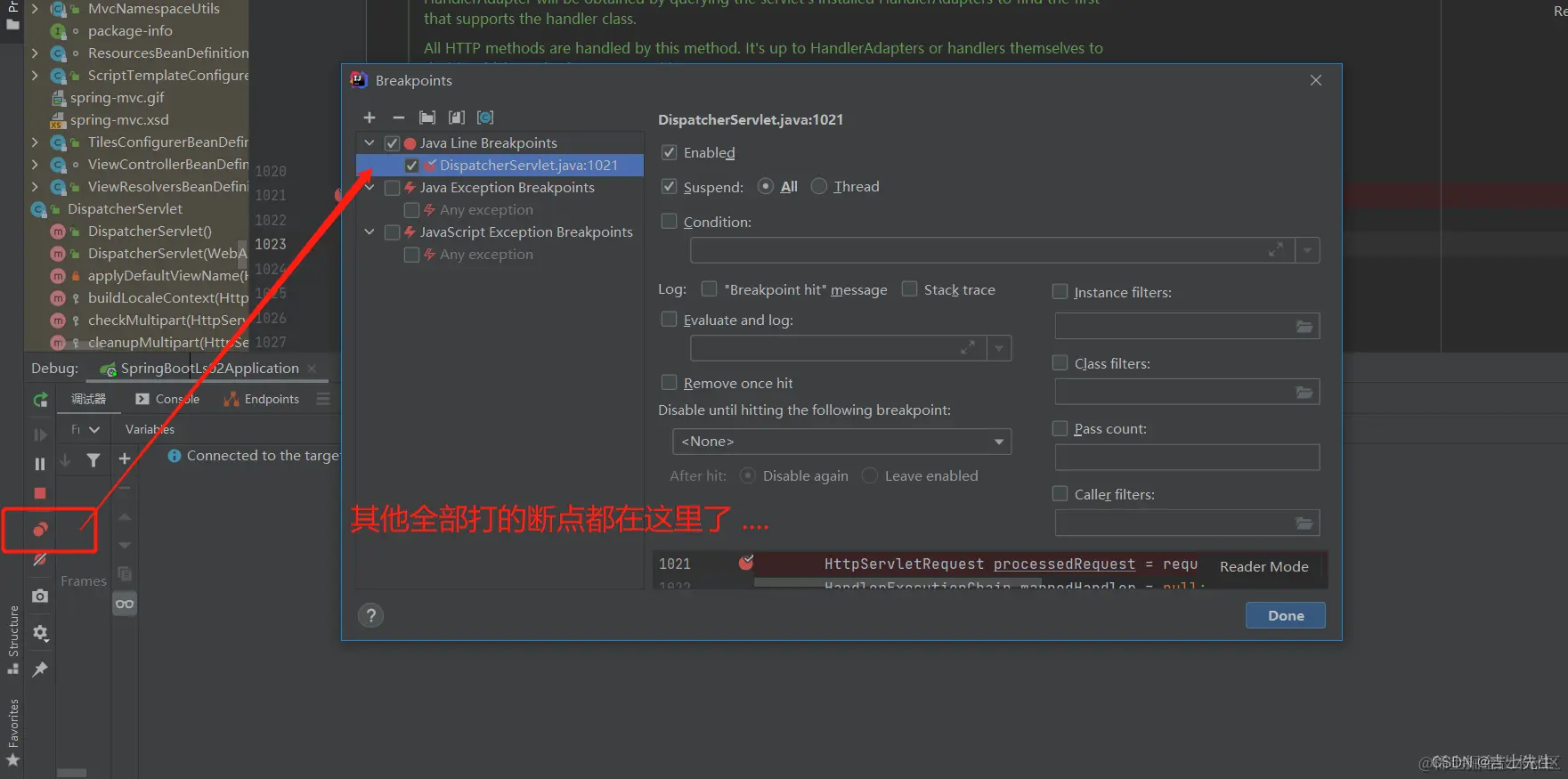Expand ScriptTemplateConfigurer tree node
1568x779 pixels.
35,76
